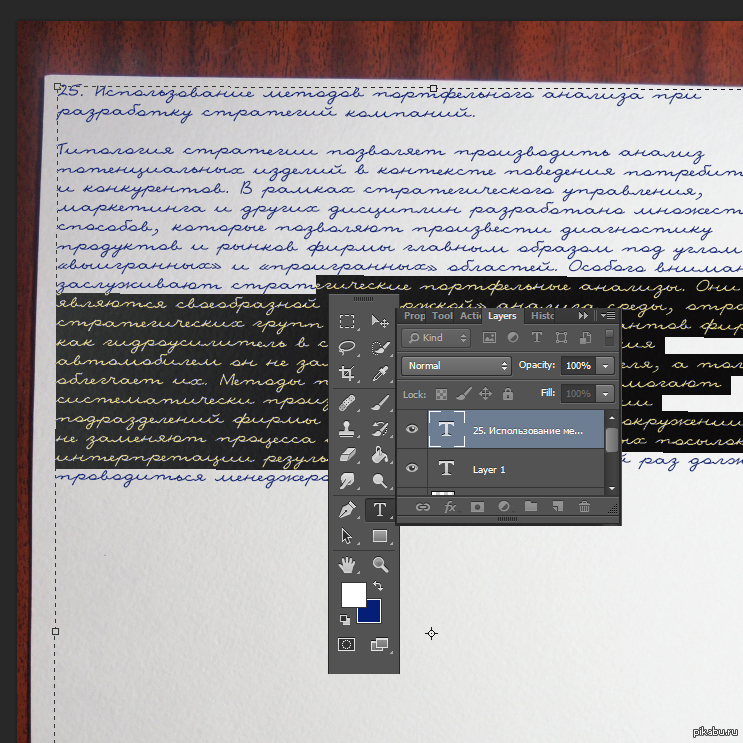Screen dimensions: 743x743
Task: Select the Hand tool
Action: click(x=347, y=564)
